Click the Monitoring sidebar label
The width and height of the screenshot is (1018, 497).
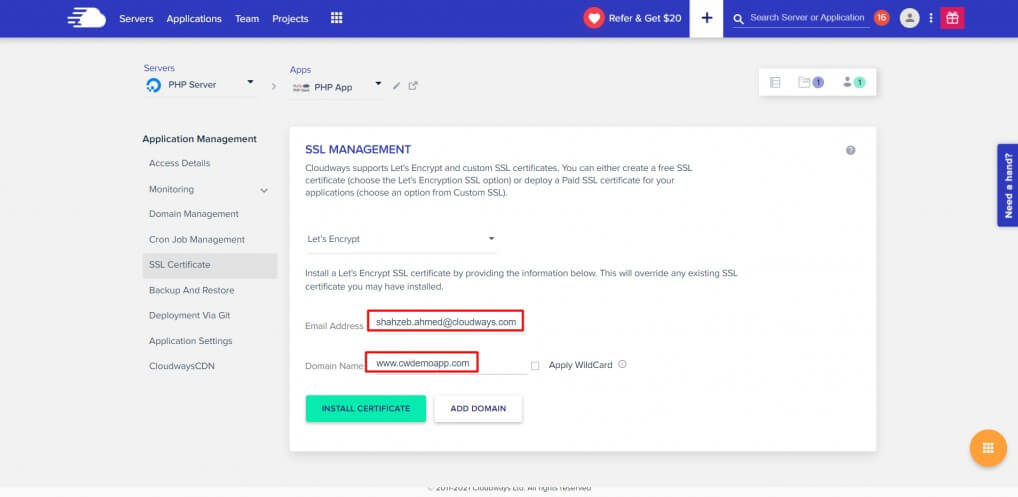(x=171, y=189)
